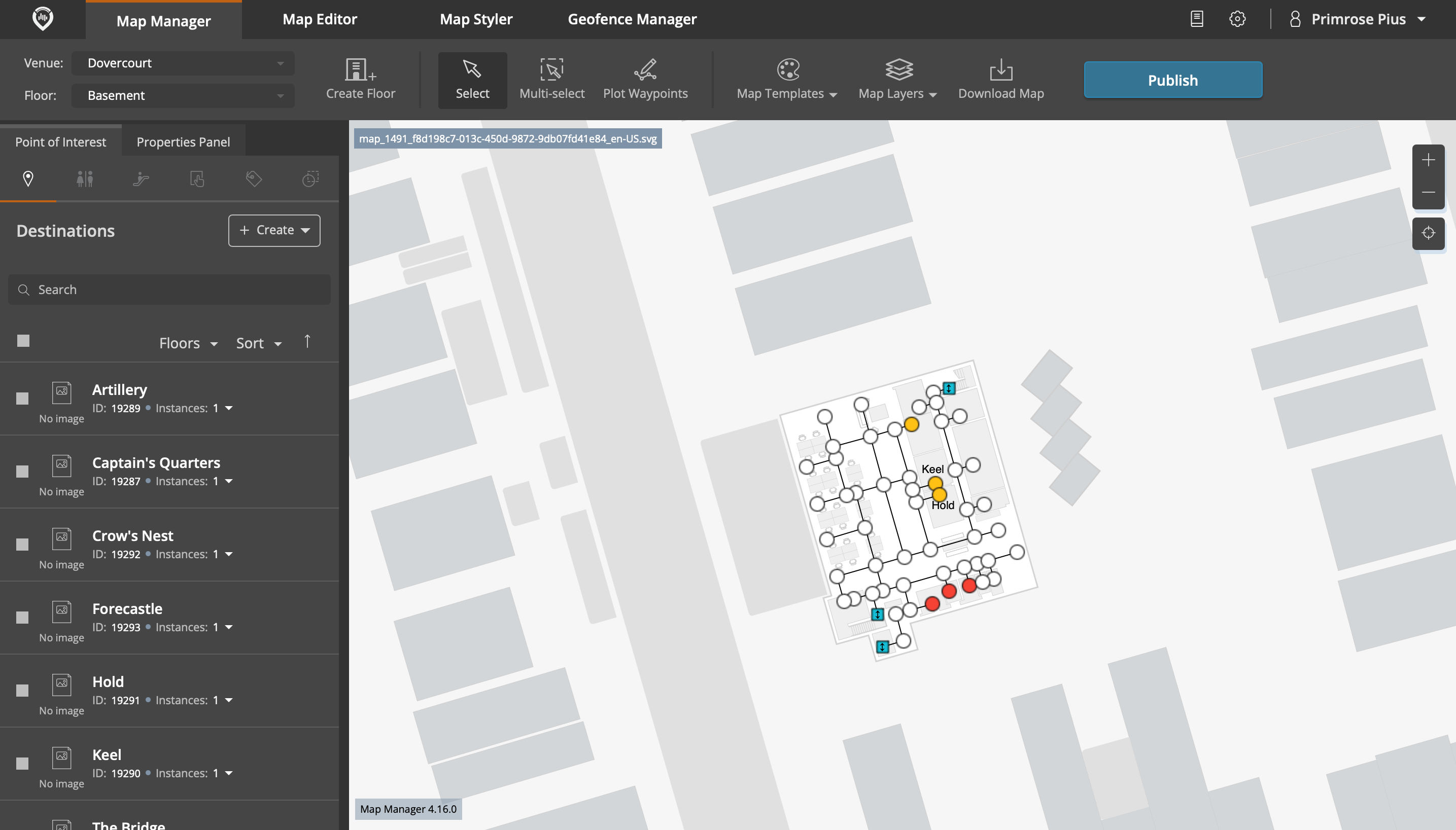Open the Instances dropdown for Captain's Quarters
This screenshot has height=830, width=1456.
[229, 481]
